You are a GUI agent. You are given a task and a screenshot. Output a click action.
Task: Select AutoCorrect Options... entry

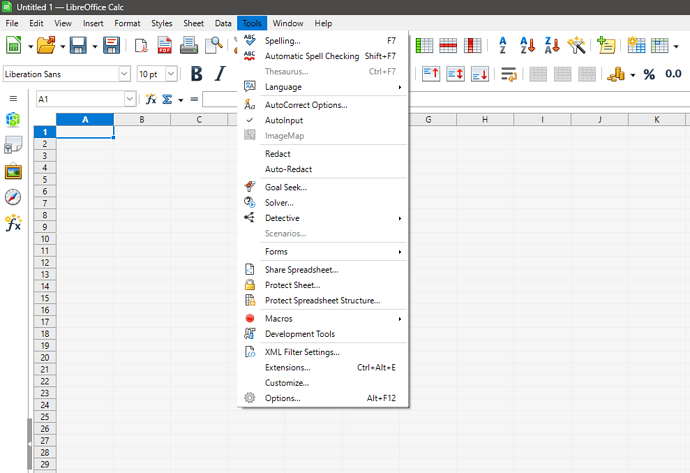pos(323,105)
